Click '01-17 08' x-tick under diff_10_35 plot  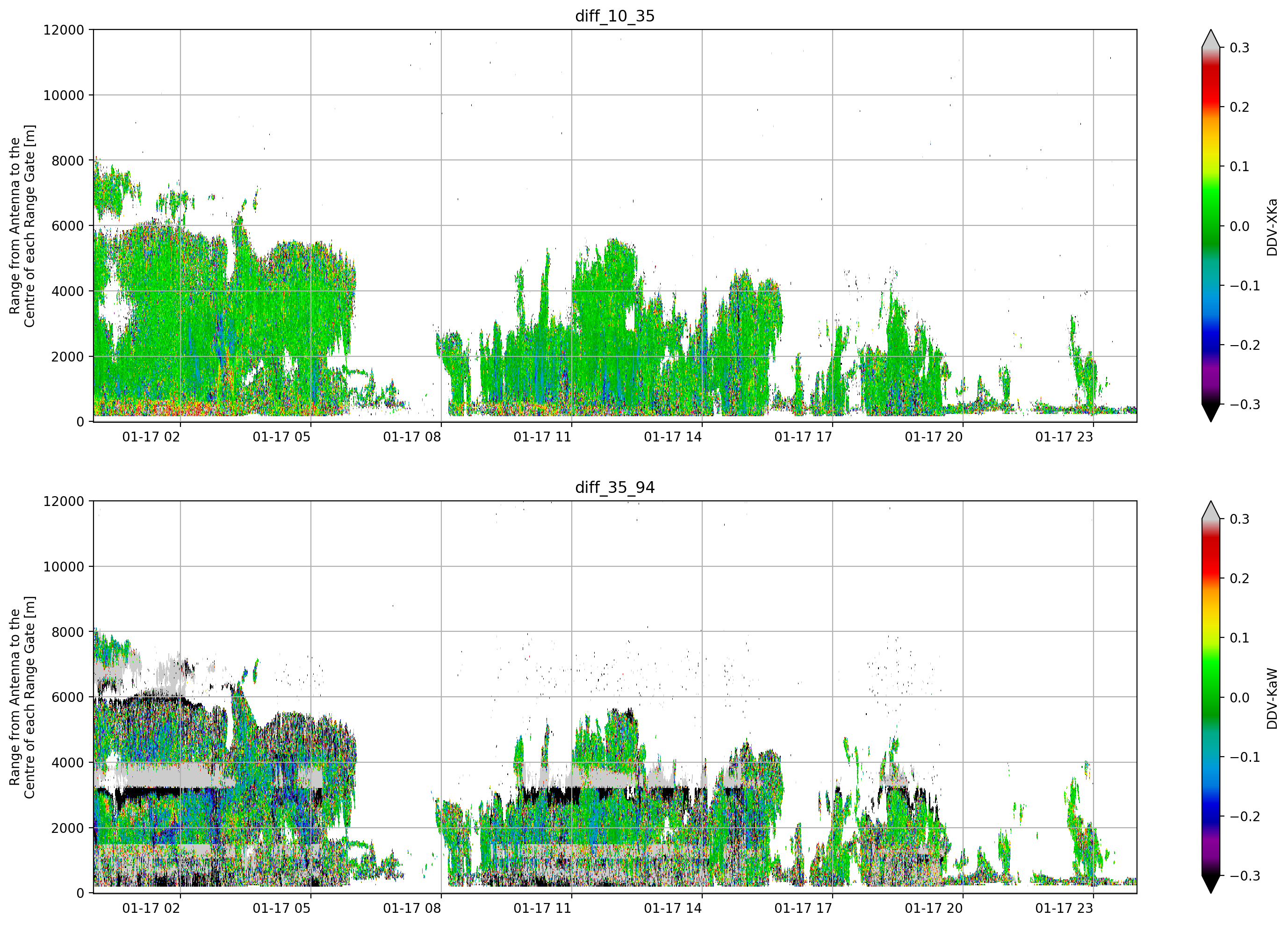pos(412,437)
